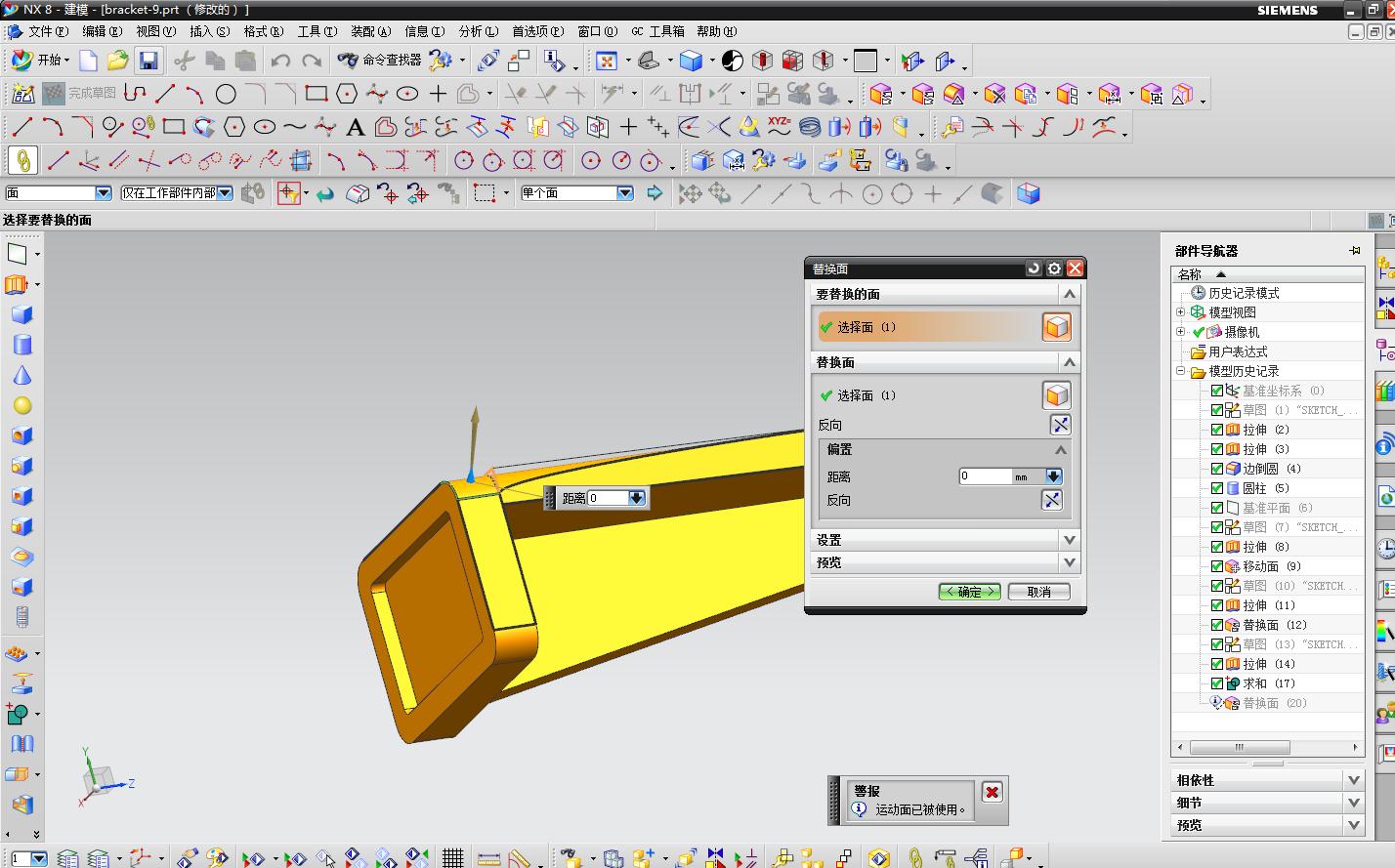Click the Save icon in top toolbar
Image resolution: width=1395 pixels, height=868 pixels.
click(x=148, y=61)
